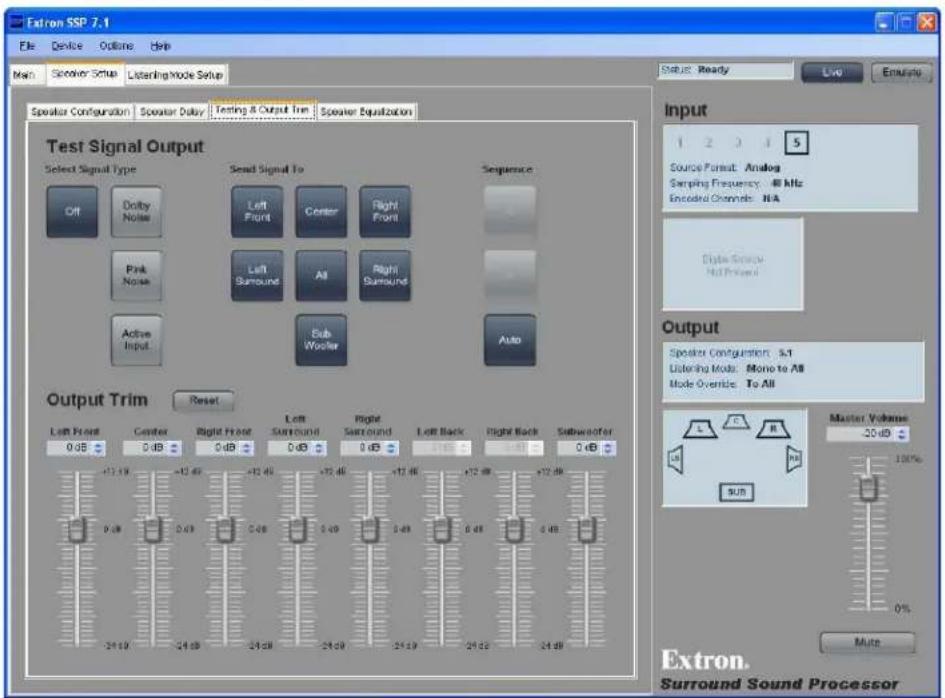The height and width of the screenshot is (698, 945).
Task: Adjust Master Volume stepper arrows
Action: point(902,434)
